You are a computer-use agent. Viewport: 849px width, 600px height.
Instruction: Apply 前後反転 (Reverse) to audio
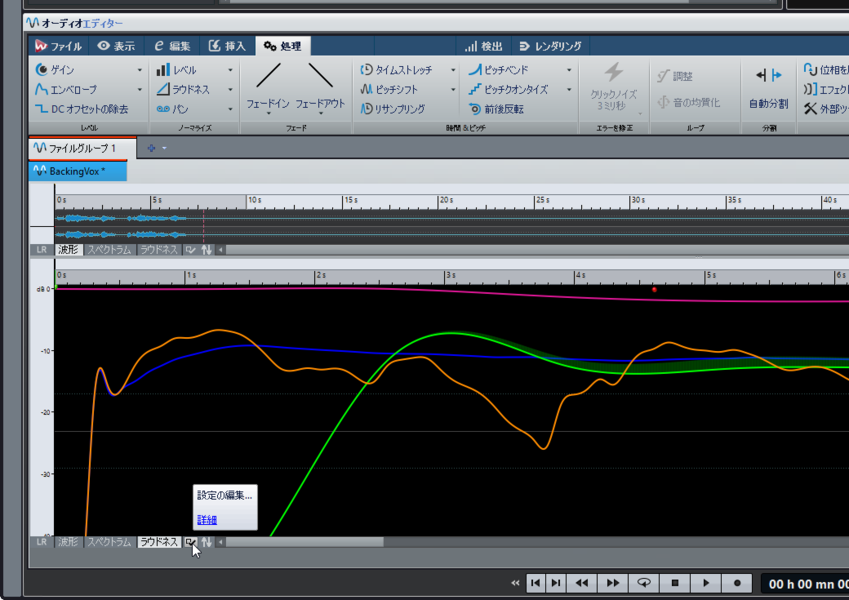(497, 109)
